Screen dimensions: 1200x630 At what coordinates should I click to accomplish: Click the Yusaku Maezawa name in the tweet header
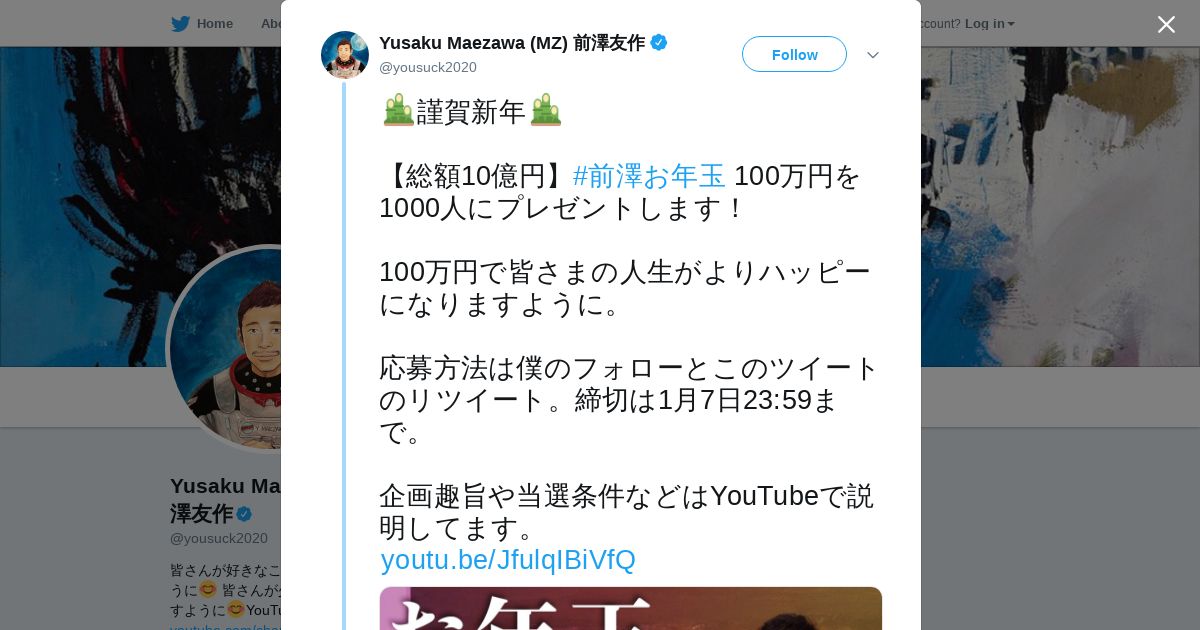[x=512, y=43]
